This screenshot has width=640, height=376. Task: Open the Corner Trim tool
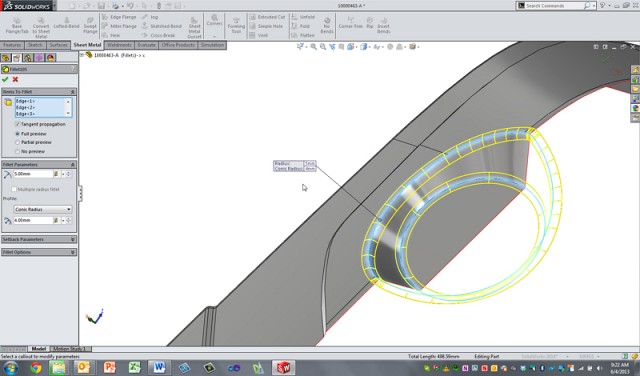[351, 23]
